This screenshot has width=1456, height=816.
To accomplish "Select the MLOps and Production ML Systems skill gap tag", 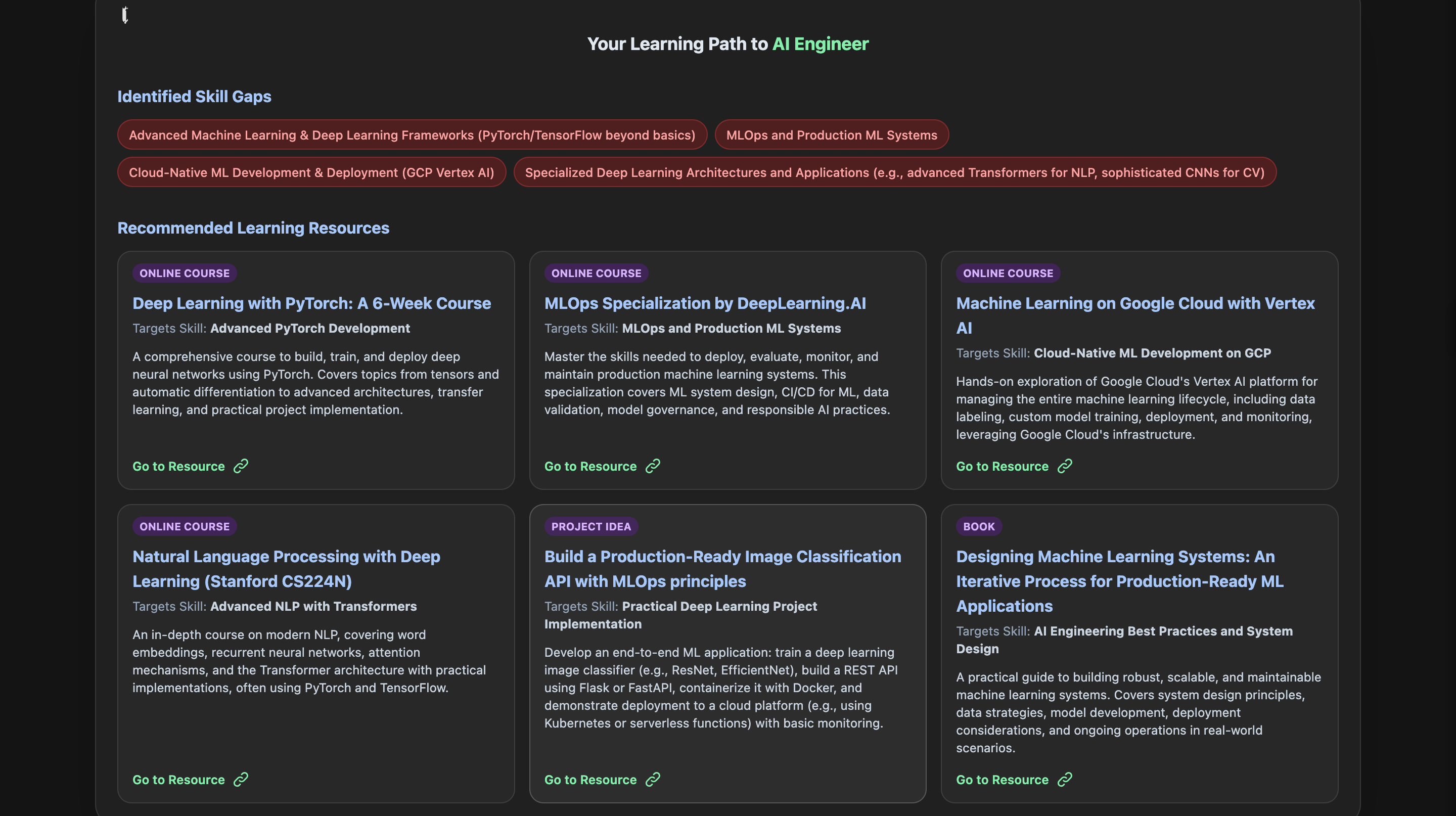I will (832, 135).
